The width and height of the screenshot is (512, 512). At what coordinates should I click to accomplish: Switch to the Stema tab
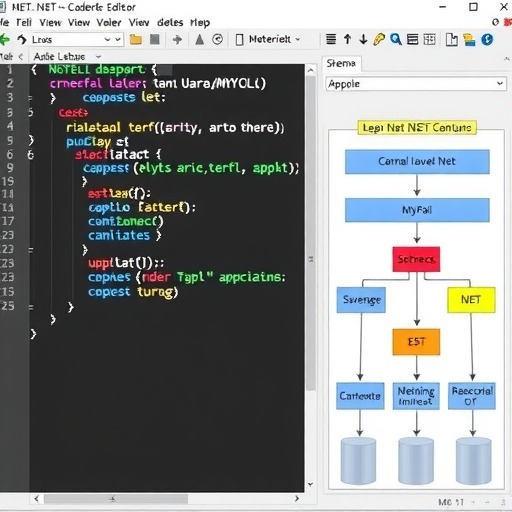[341, 63]
